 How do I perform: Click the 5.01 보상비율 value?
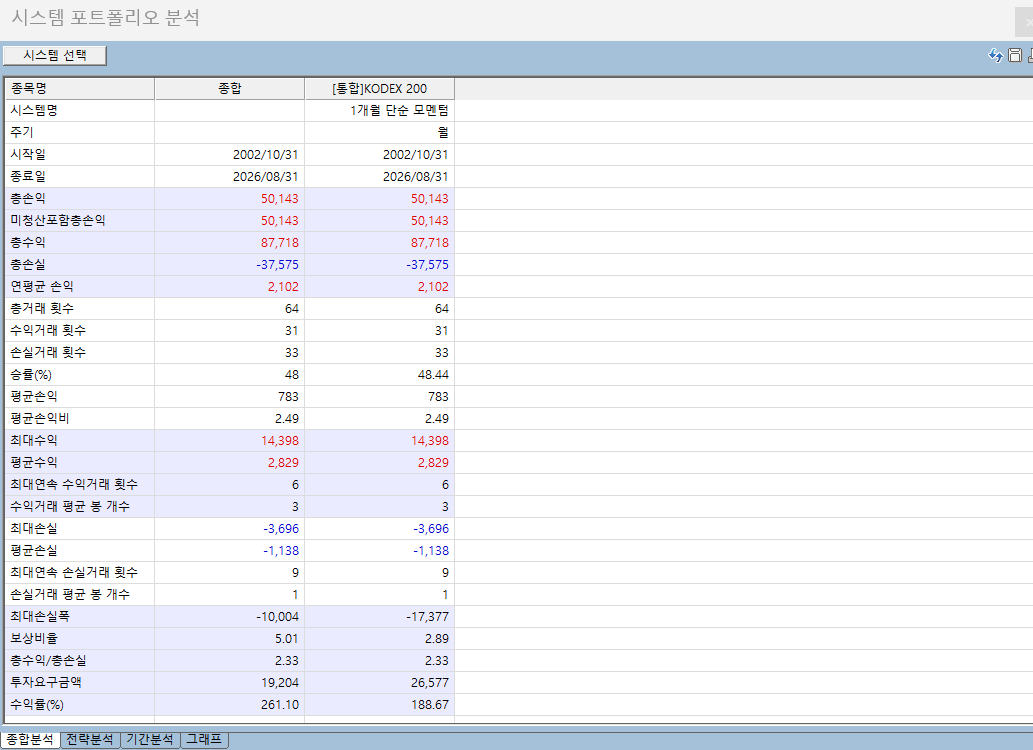(x=287, y=639)
